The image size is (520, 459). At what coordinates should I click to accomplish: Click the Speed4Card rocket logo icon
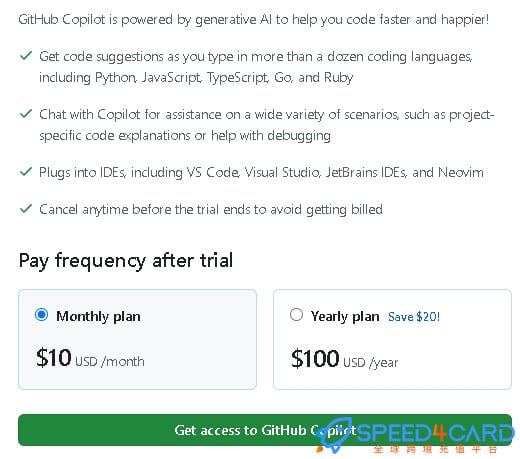pos(333,436)
